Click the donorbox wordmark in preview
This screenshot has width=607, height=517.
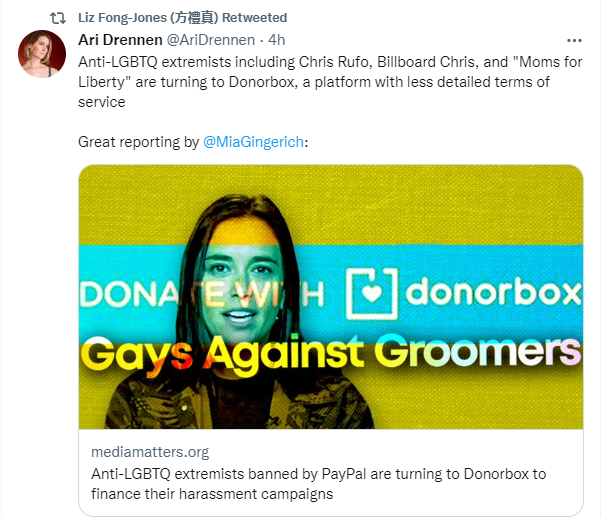point(494,291)
